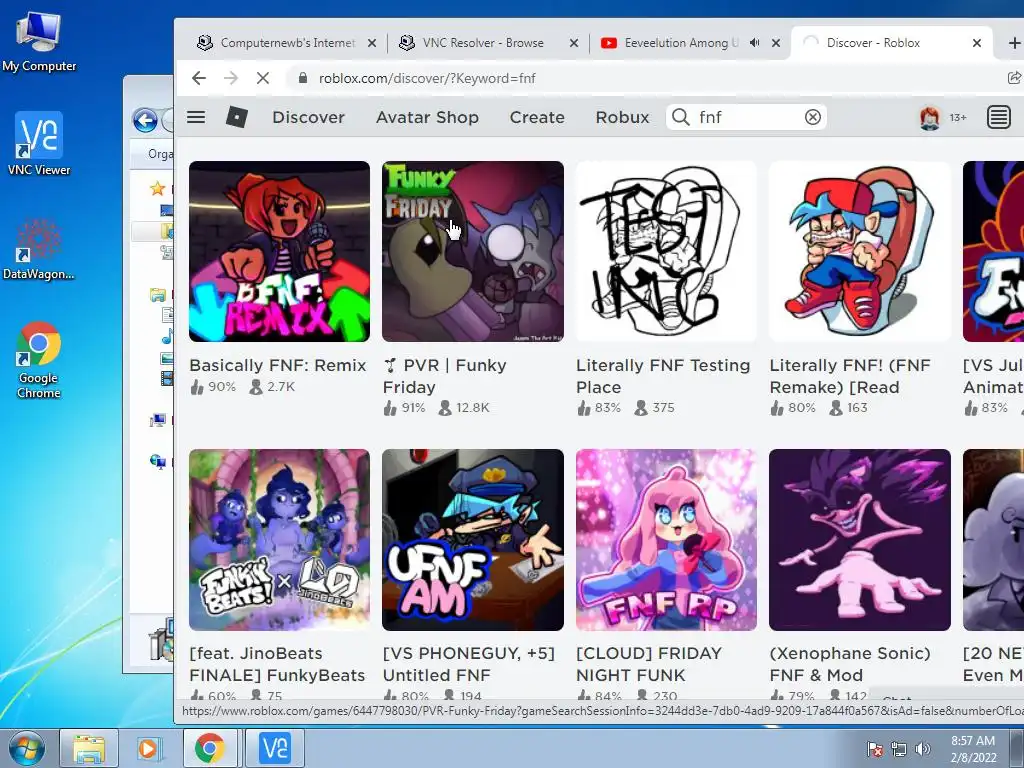The height and width of the screenshot is (768, 1024).
Task: Open the Action Center flag icon
Action: tap(875, 749)
